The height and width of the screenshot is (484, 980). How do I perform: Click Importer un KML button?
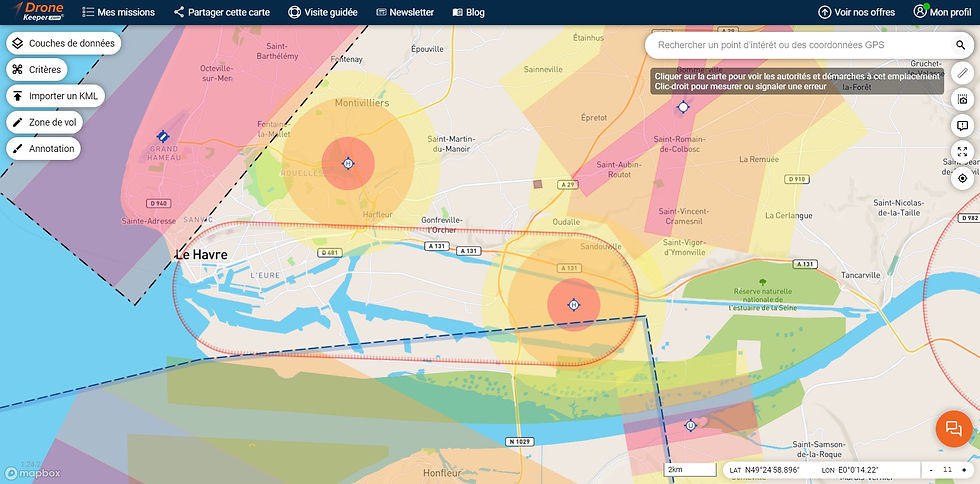coord(56,96)
